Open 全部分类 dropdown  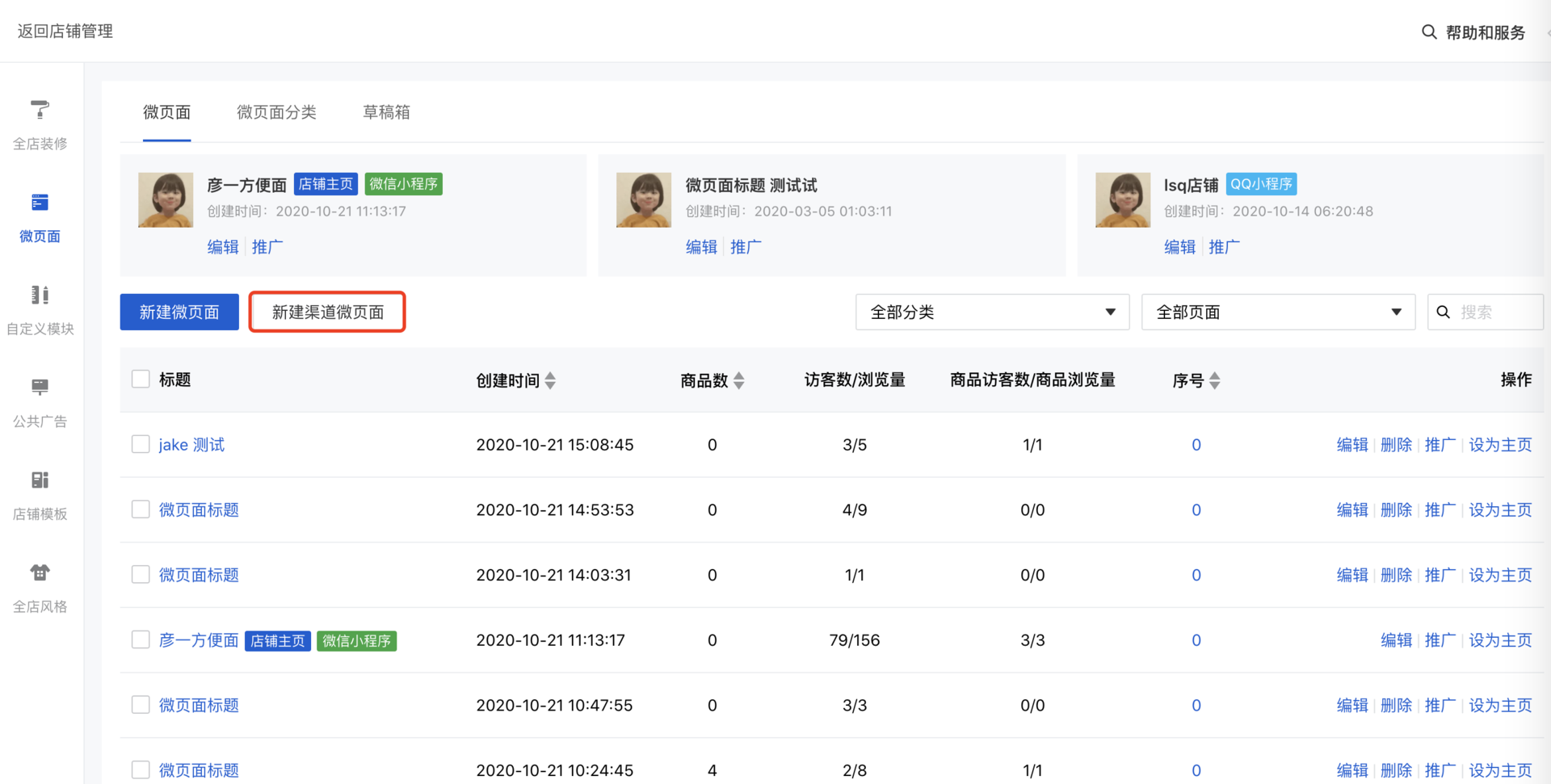pyautogui.click(x=992, y=312)
